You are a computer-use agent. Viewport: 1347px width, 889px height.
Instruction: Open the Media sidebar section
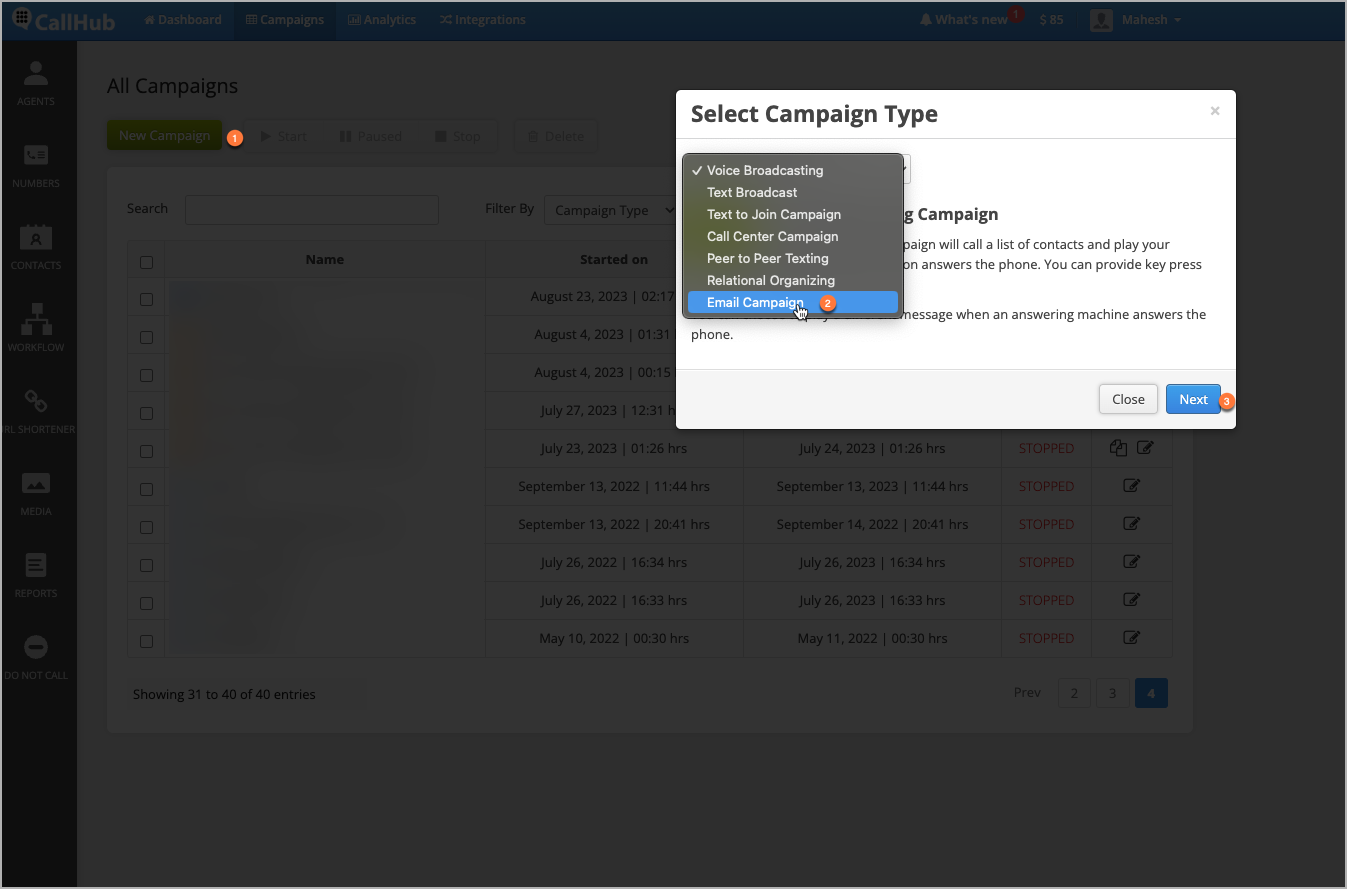point(36,493)
